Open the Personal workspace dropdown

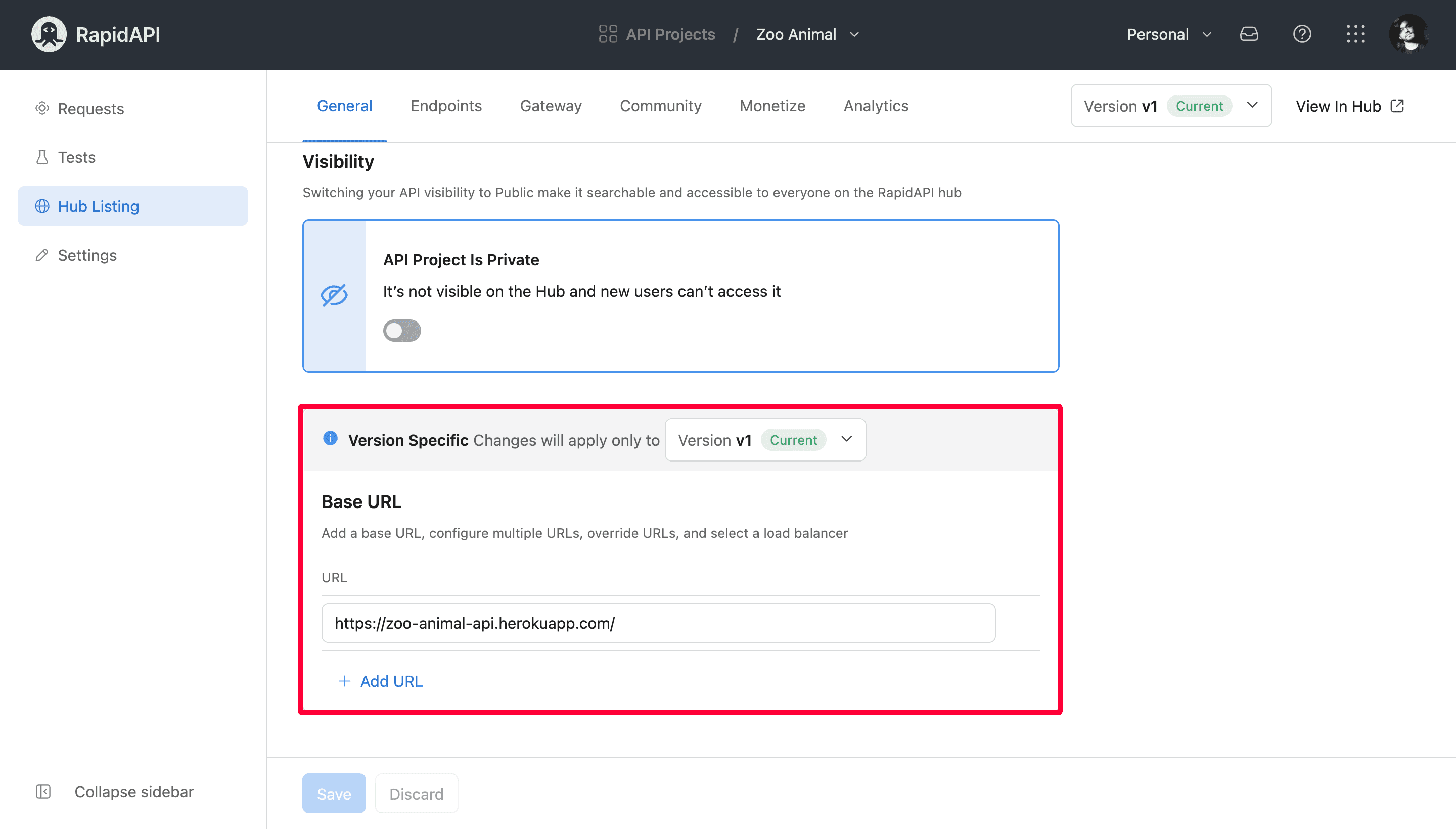coord(1169,34)
